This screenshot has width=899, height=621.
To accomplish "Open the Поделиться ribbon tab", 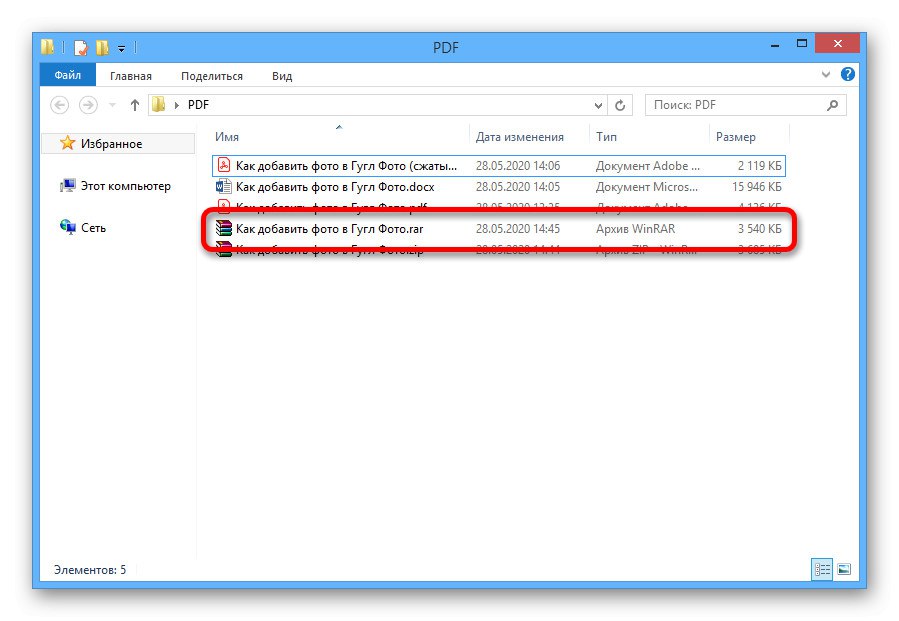I will click(x=212, y=76).
